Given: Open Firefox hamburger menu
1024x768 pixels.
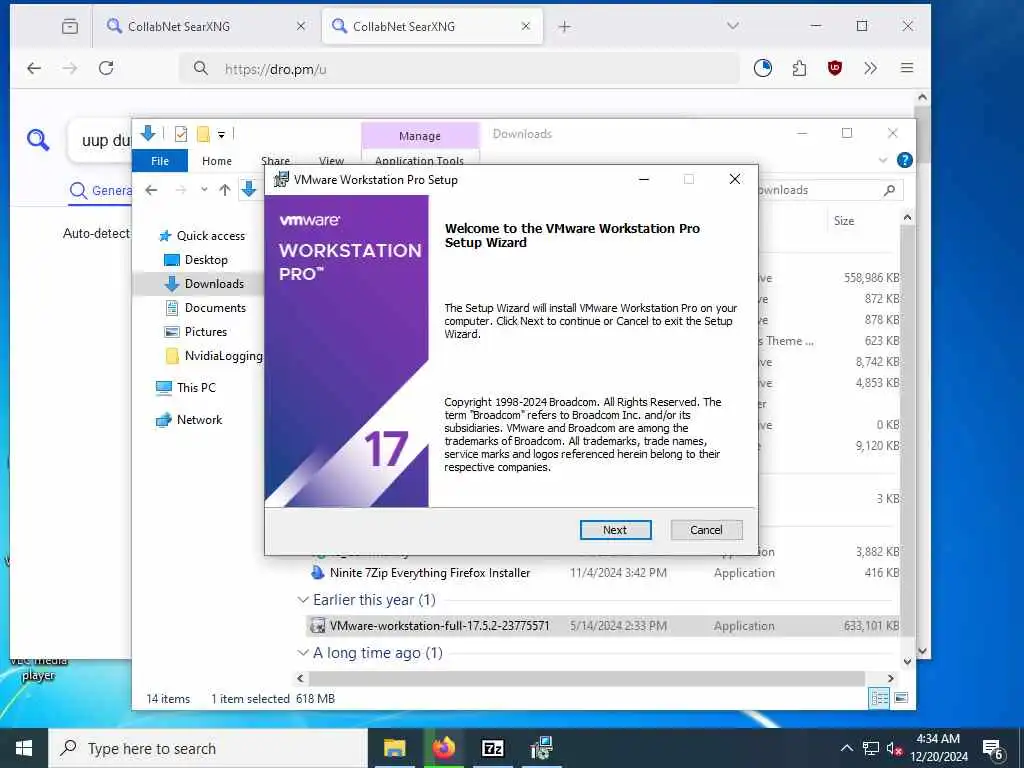Looking at the screenshot, I should point(906,68).
